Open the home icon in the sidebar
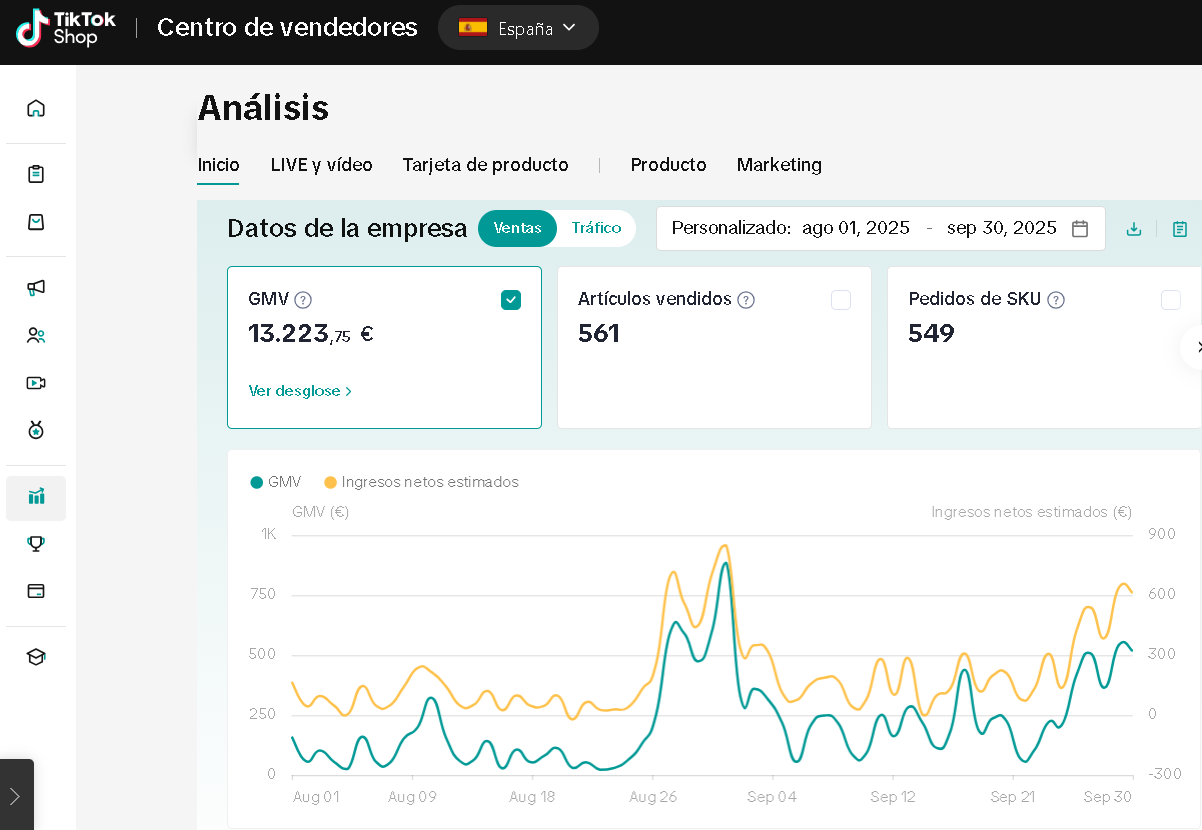The width and height of the screenshot is (1202, 830). point(36,108)
